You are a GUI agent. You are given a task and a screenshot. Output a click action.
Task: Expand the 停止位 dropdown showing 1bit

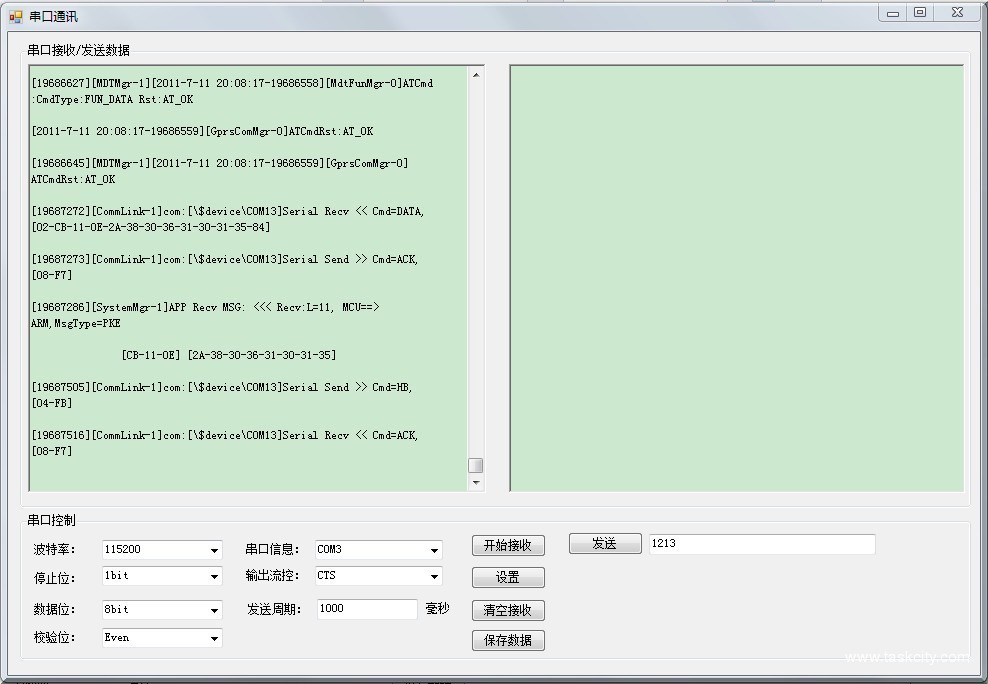(x=214, y=577)
